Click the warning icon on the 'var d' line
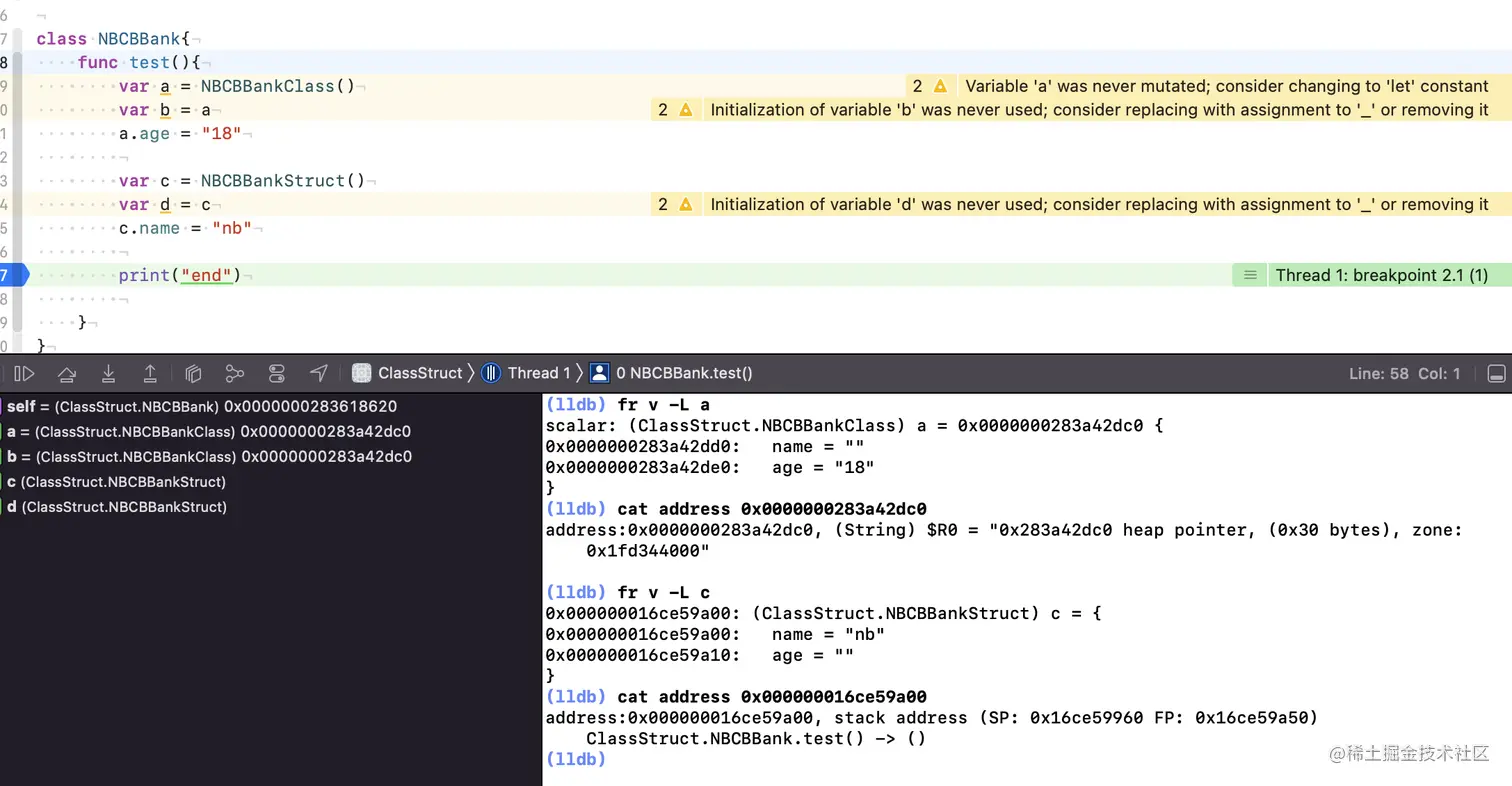1512x786 pixels. pyautogui.click(x=685, y=204)
